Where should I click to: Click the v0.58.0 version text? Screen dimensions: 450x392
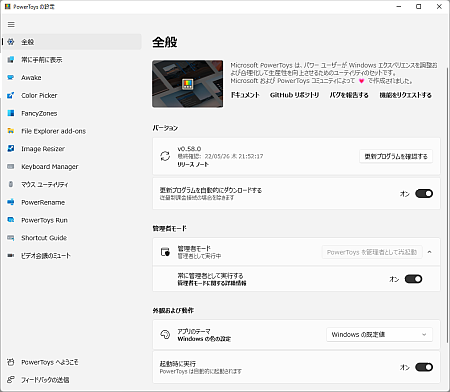pos(189,149)
